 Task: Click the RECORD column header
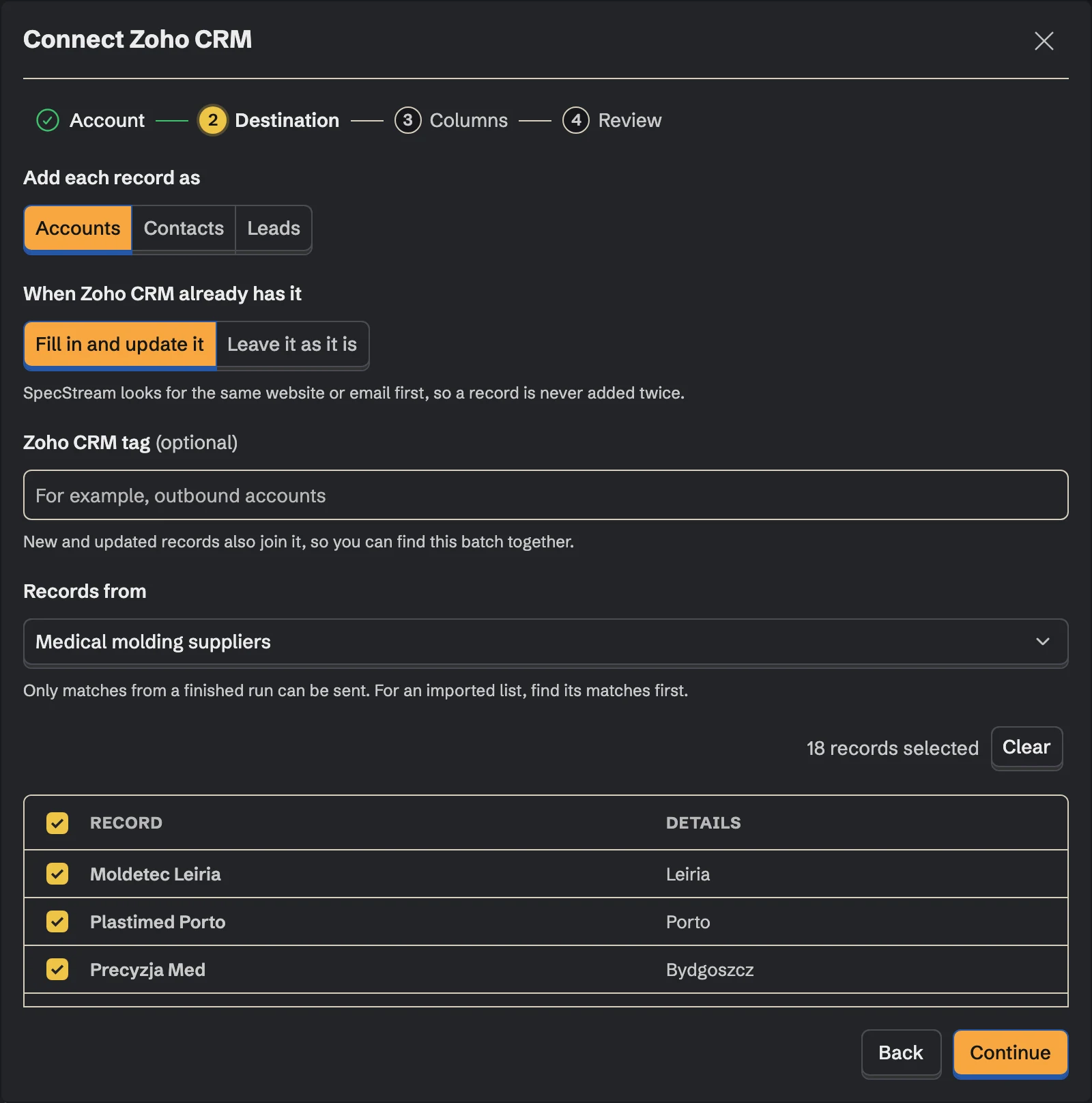tap(126, 823)
